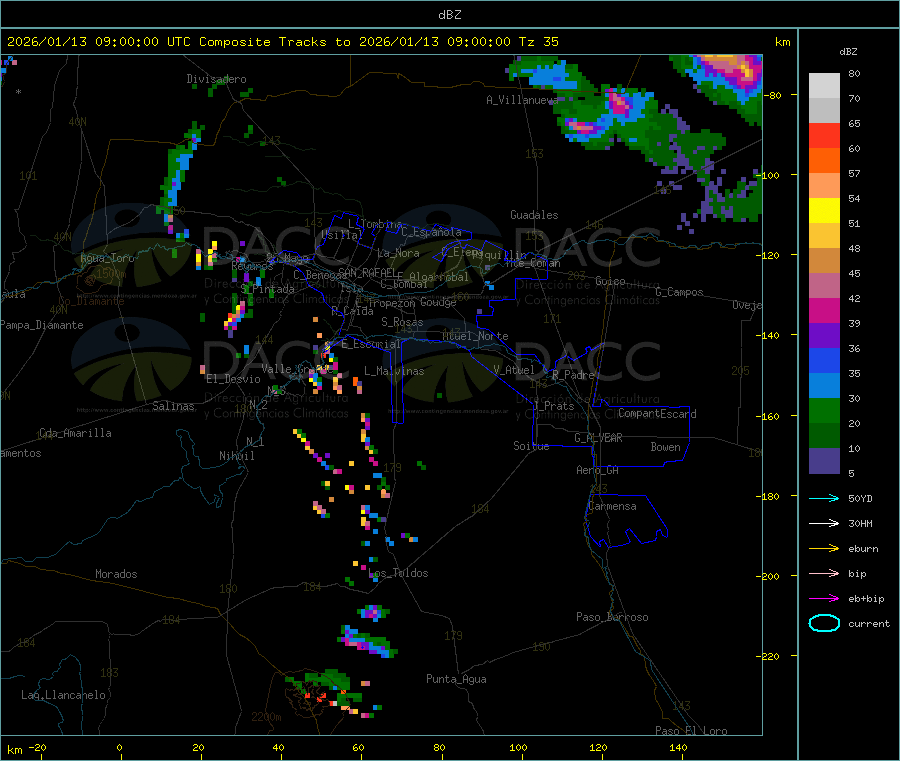The height and width of the screenshot is (761, 900).
Task: Click the Punta_Agua map label
Action: point(456,679)
